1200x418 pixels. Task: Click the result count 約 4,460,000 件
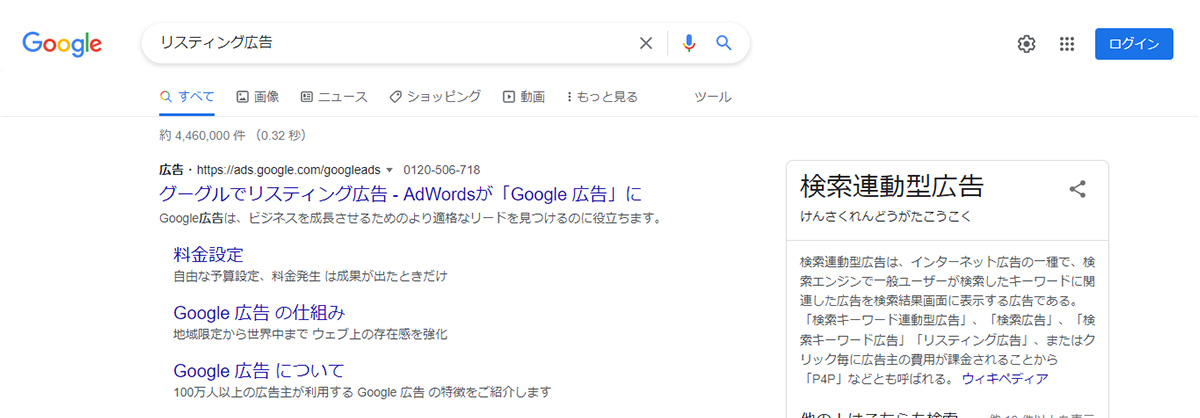(202, 135)
